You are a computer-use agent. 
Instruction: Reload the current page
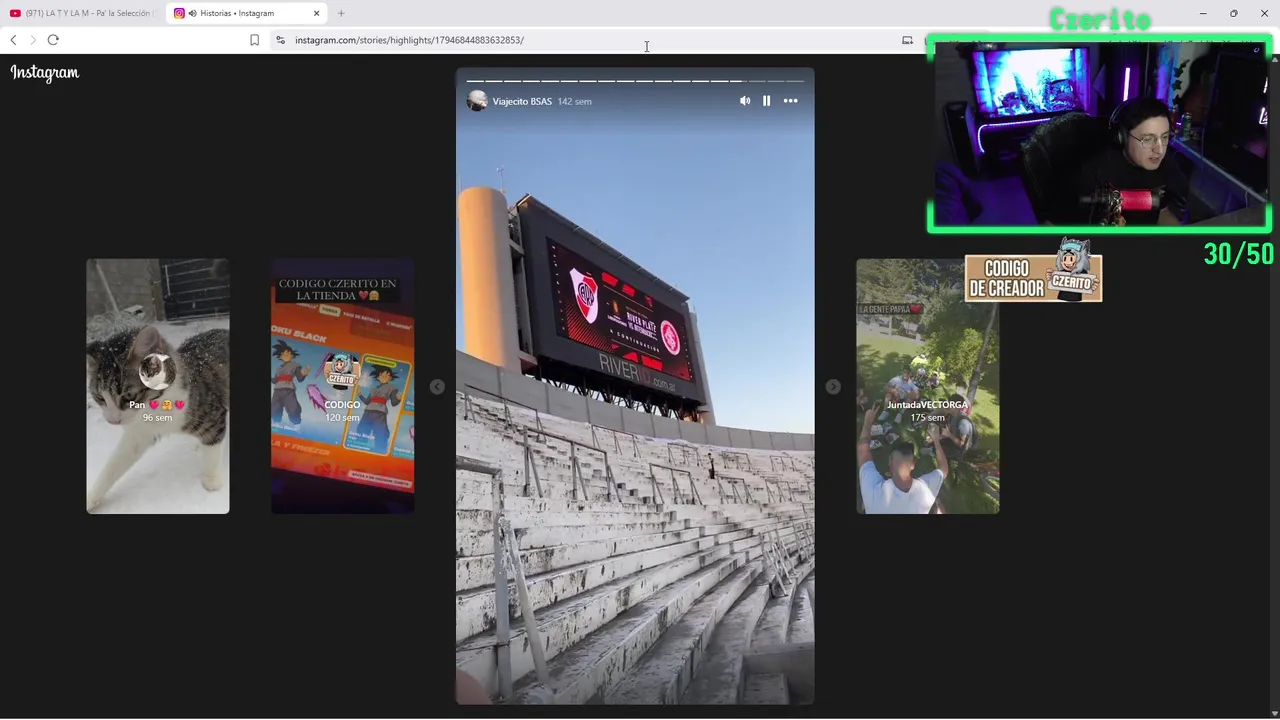tap(53, 40)
